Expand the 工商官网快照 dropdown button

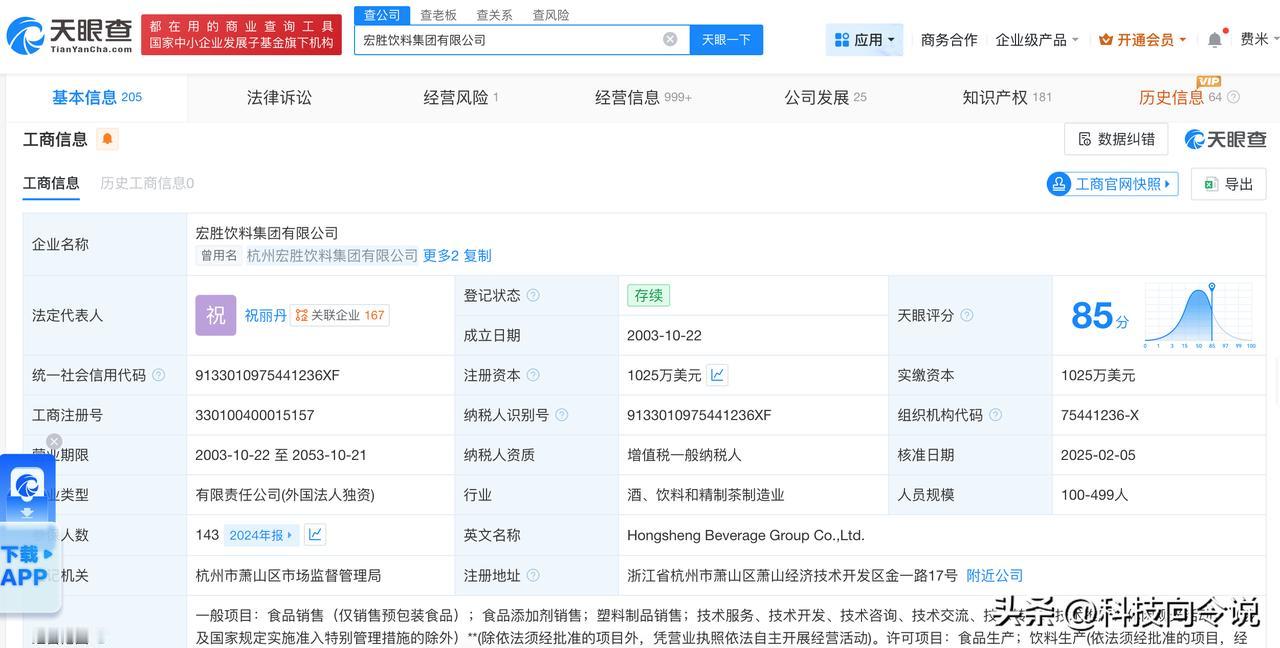(x=1112, y=184)
